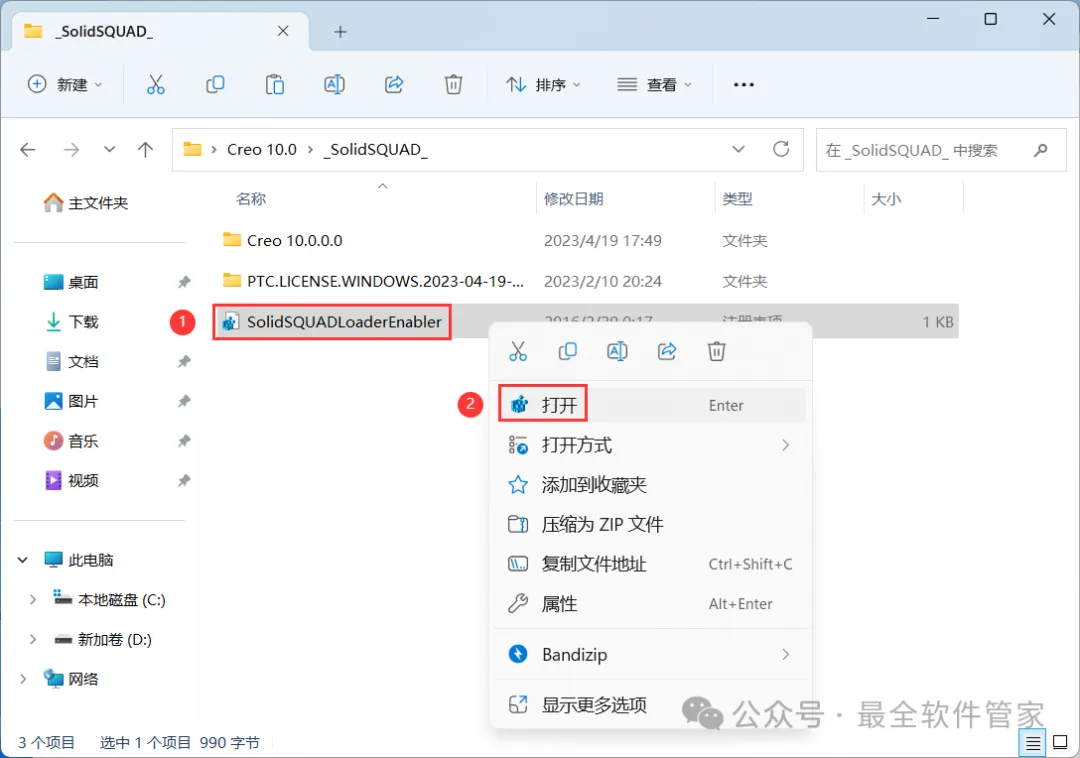Expand the Bandizip submenu arrow
Viewport: 1080px width, 758px height.
pyautogui.click(x=786, y=654)
